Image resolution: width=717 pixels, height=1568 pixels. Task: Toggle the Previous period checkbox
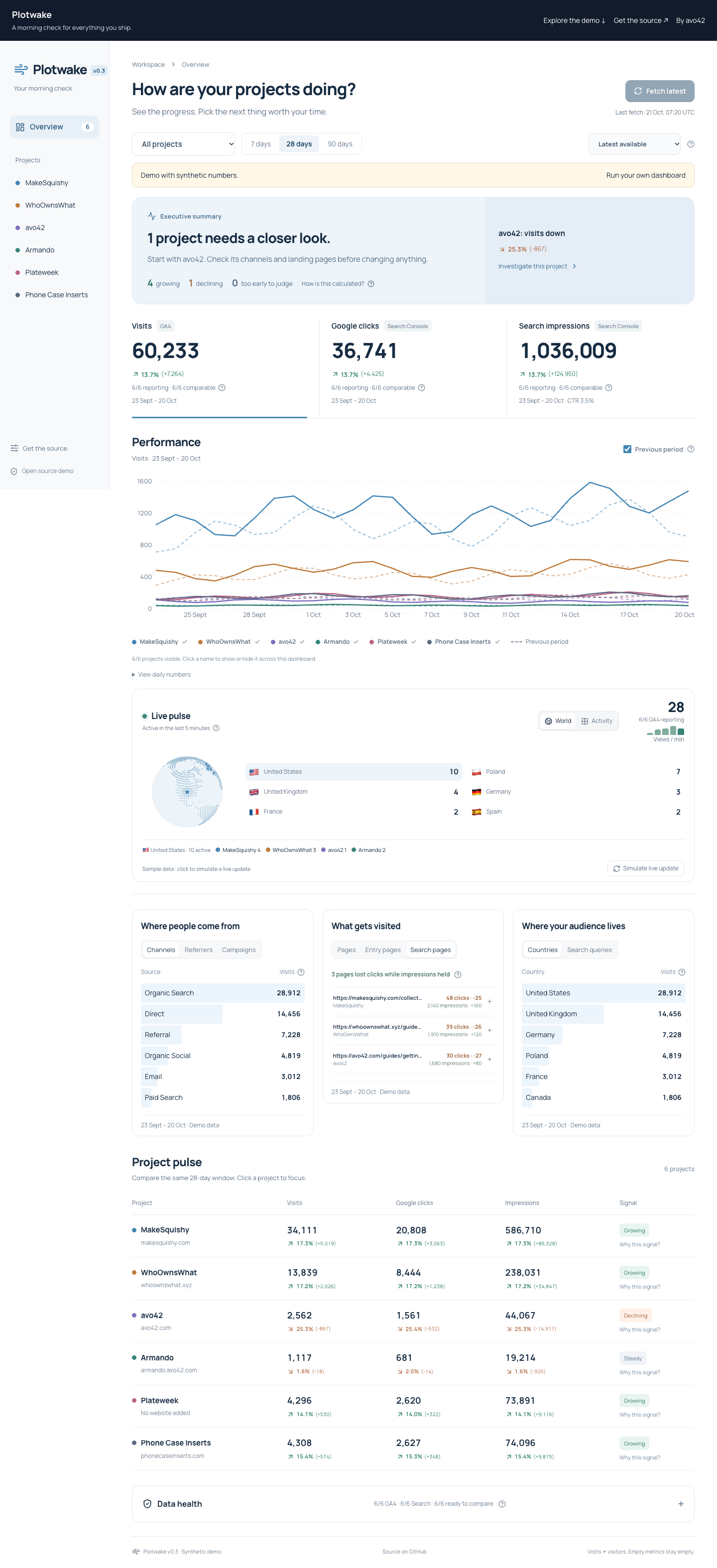(x=627, y=449)
